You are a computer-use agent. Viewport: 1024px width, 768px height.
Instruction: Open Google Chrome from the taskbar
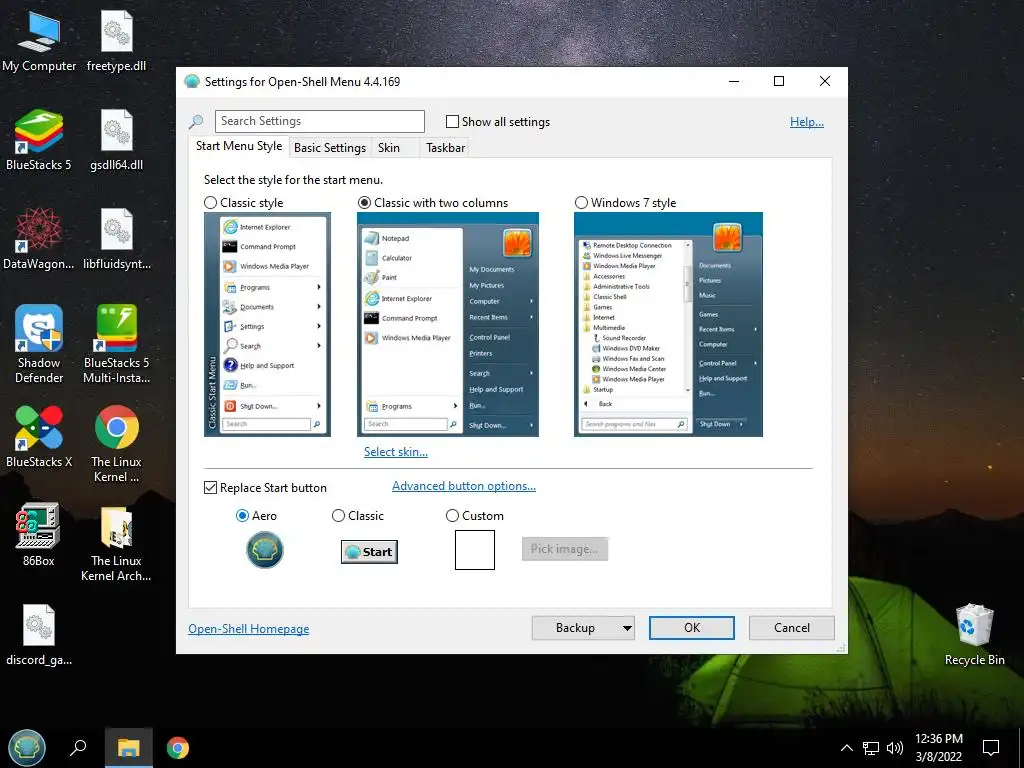[x=178, y=748]
